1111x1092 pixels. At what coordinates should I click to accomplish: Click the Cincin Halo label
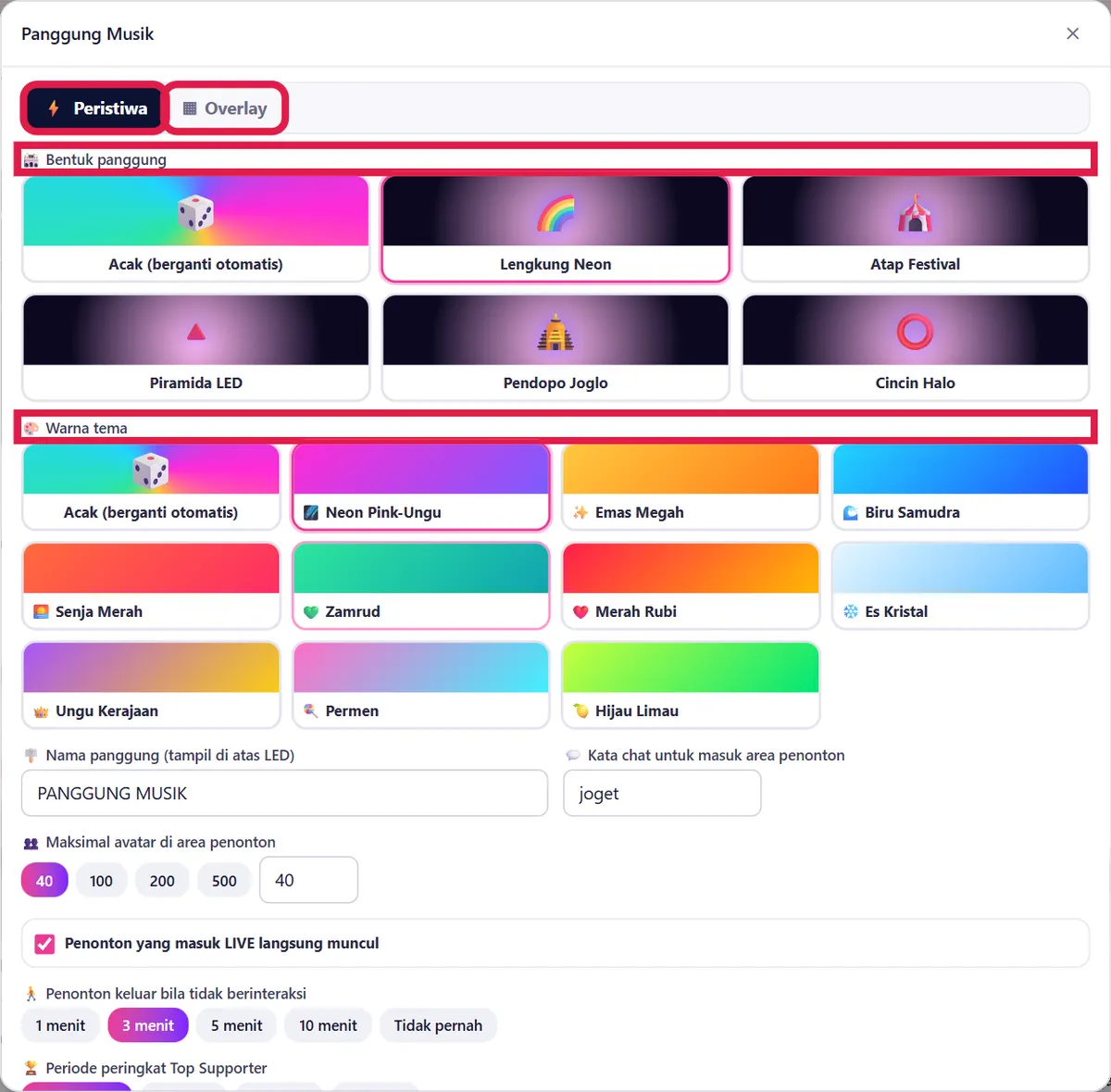[915, 383]
